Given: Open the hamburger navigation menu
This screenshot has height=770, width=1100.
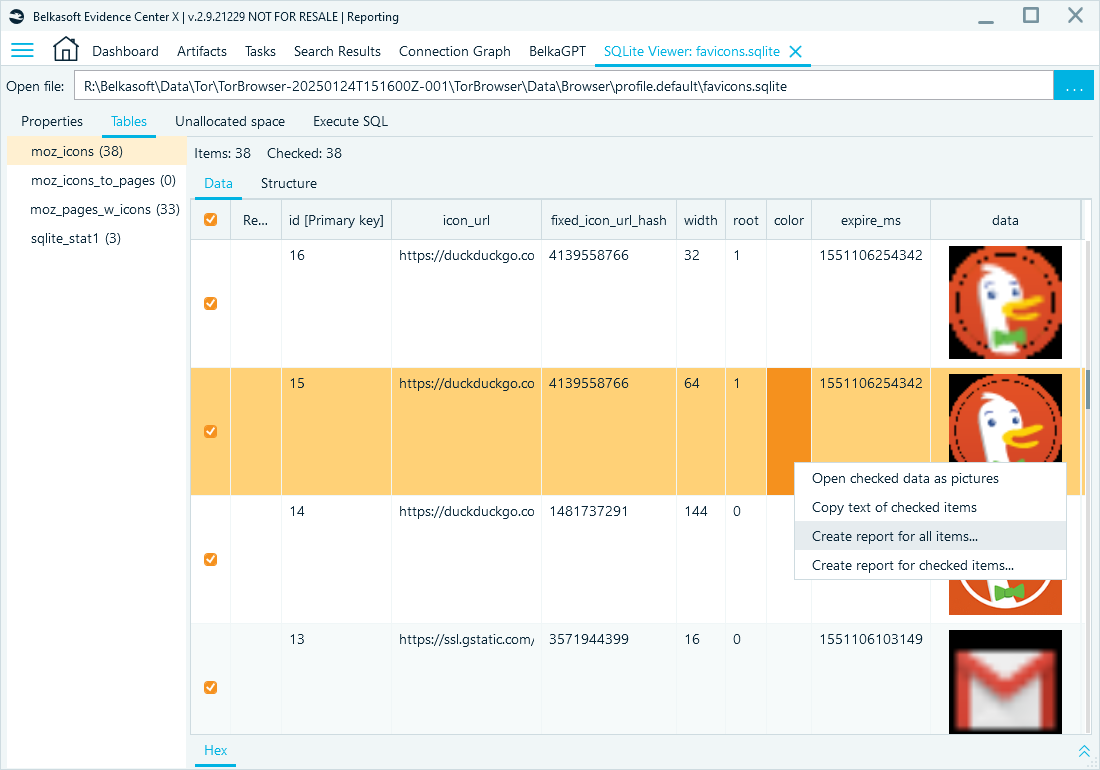Looking at the screenshot, I should (x=22, y=51).
